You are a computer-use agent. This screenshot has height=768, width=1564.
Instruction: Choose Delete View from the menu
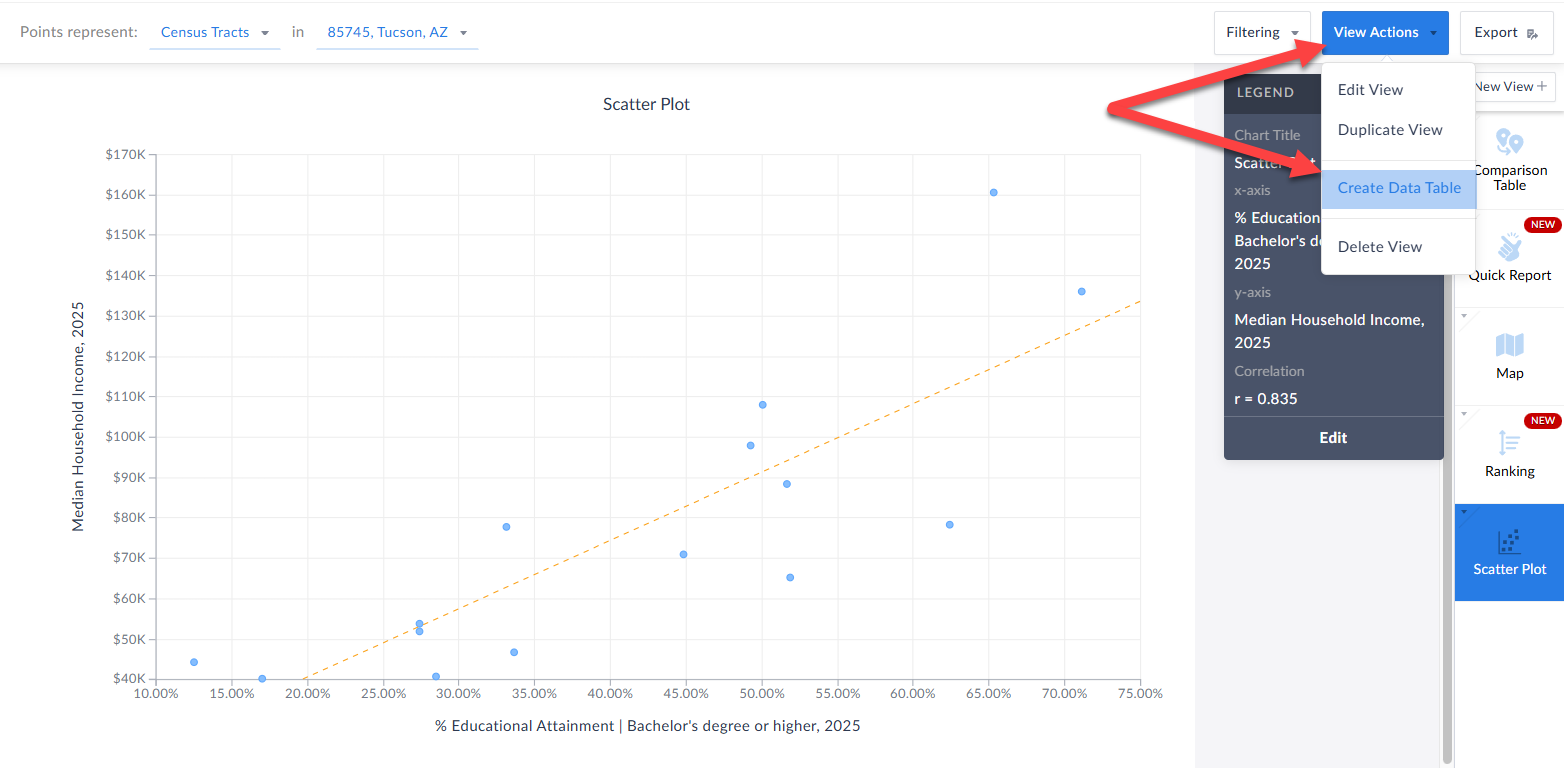tap(1379, 247)
